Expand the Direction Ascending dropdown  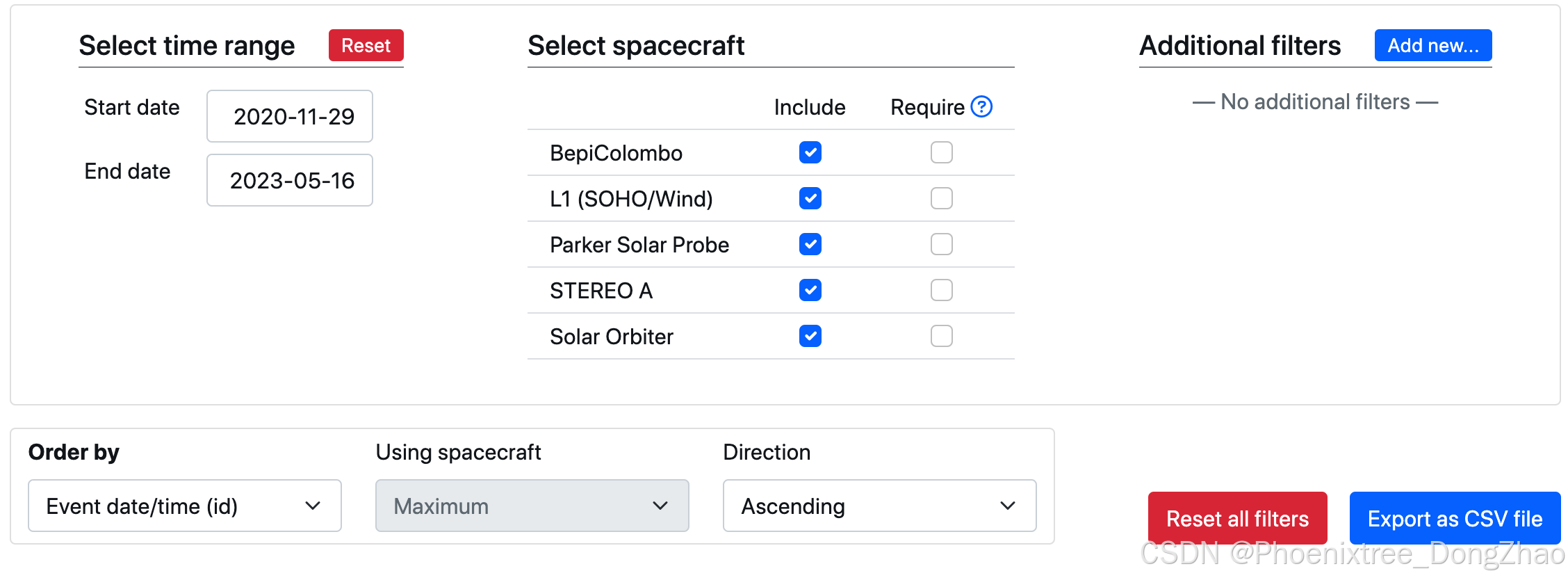(x=879, y=506)
